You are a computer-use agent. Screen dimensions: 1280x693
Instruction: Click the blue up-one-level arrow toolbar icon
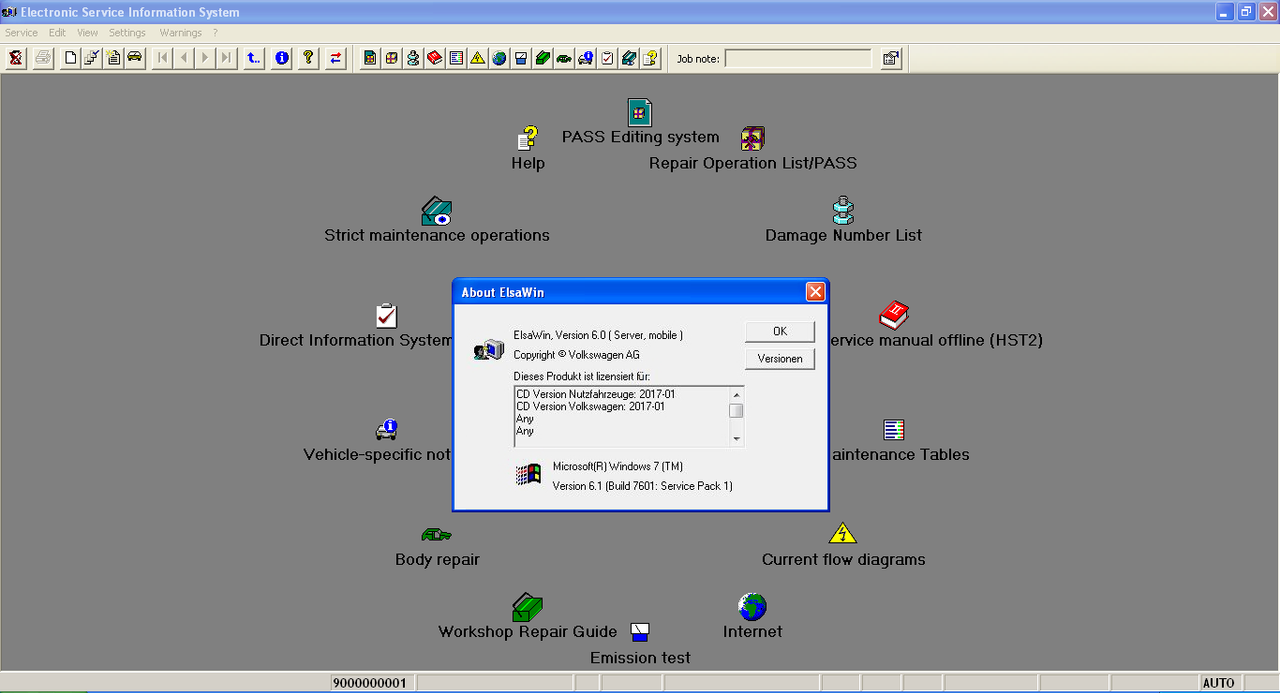[x=254, y=58]
